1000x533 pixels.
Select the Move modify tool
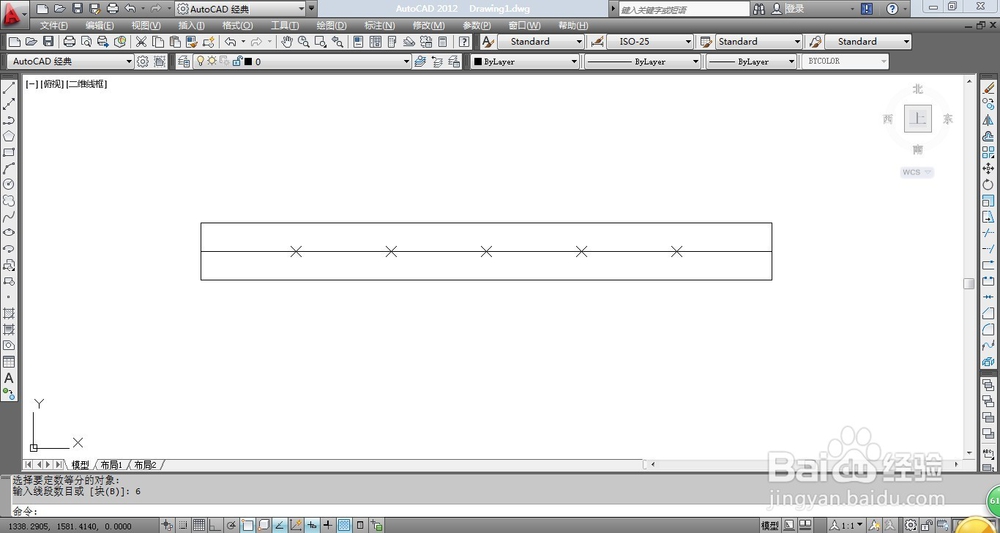(988, 168)
